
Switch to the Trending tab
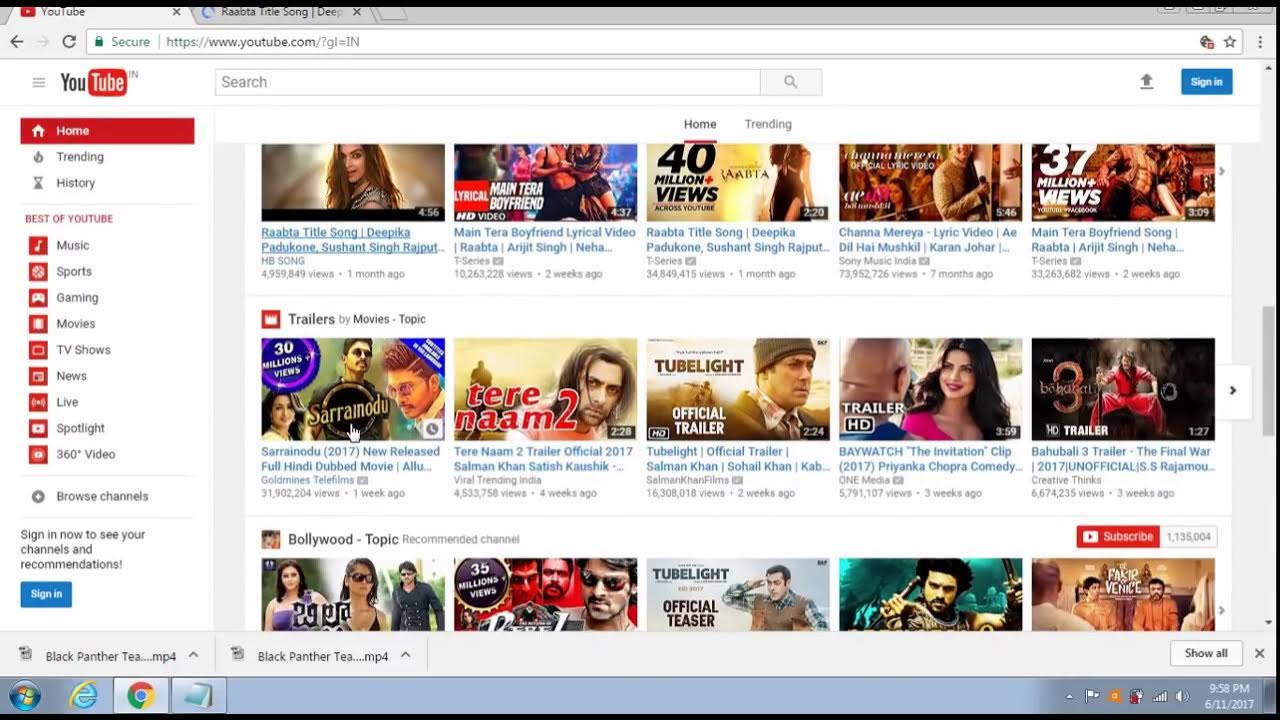click(768, 124)
